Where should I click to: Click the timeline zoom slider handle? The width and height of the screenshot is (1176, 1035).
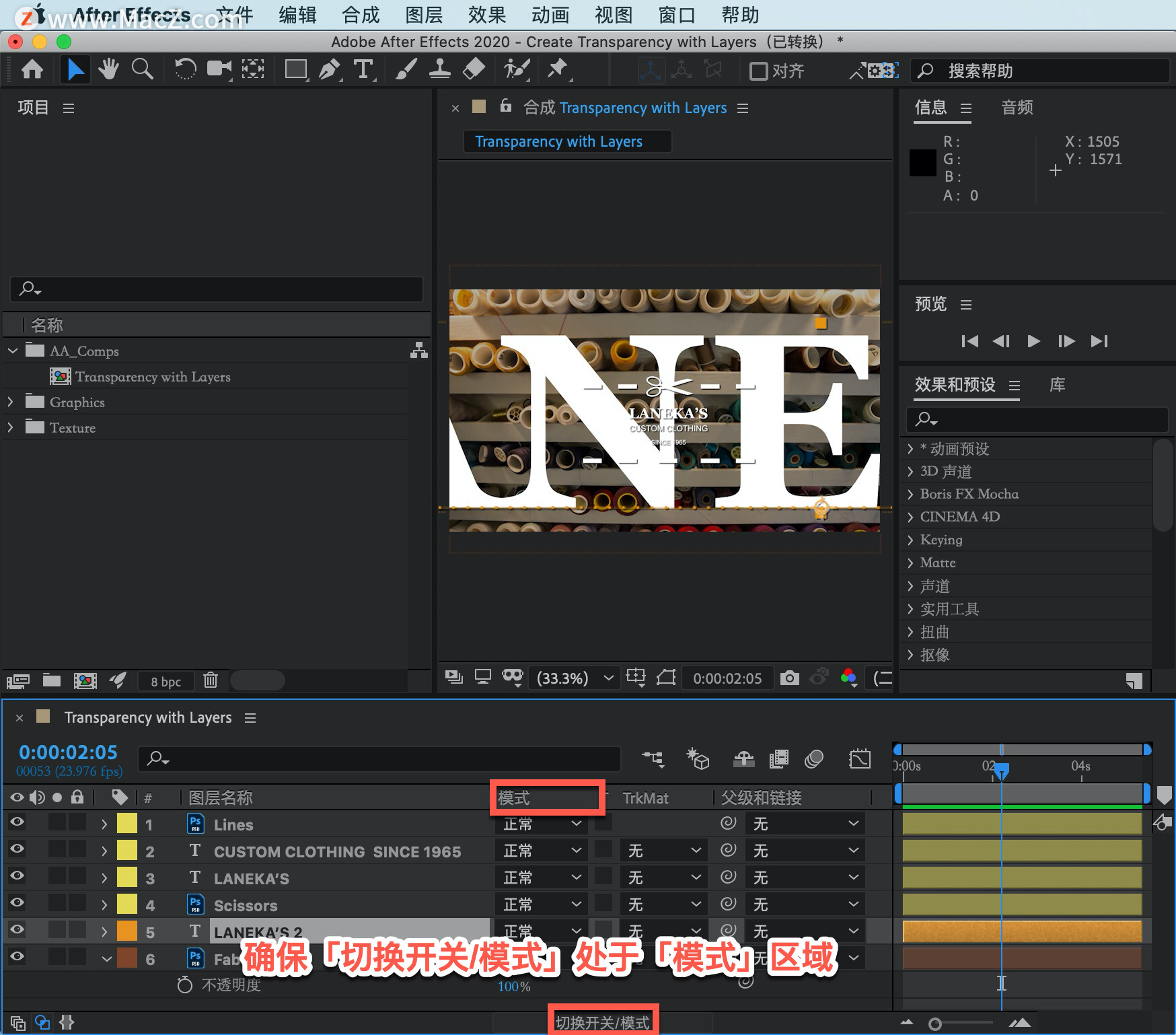[x=934, y=1024]
